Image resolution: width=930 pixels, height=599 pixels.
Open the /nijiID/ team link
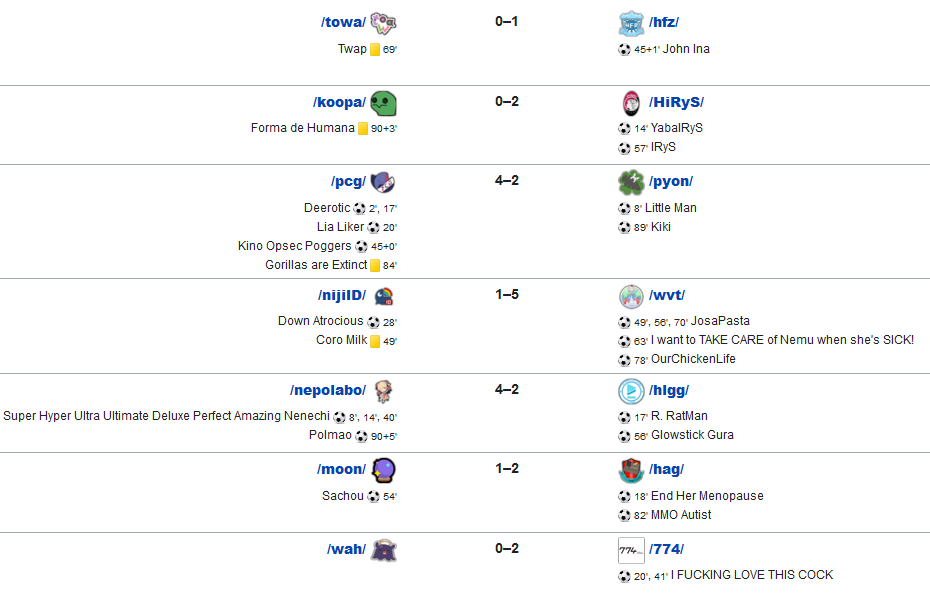[342, 295]
